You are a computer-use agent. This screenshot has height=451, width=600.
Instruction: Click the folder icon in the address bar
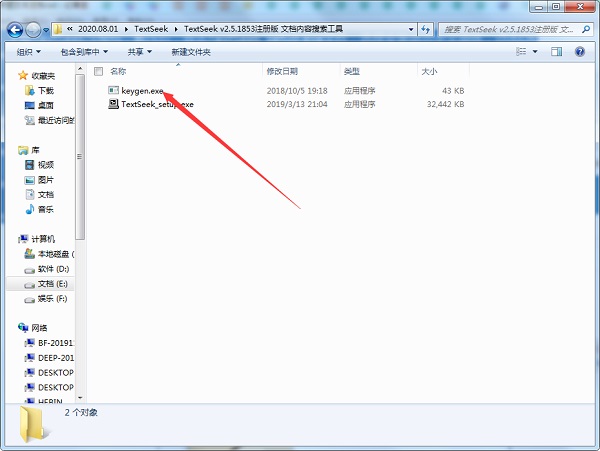pyautogui.click(x=57, y=29)
